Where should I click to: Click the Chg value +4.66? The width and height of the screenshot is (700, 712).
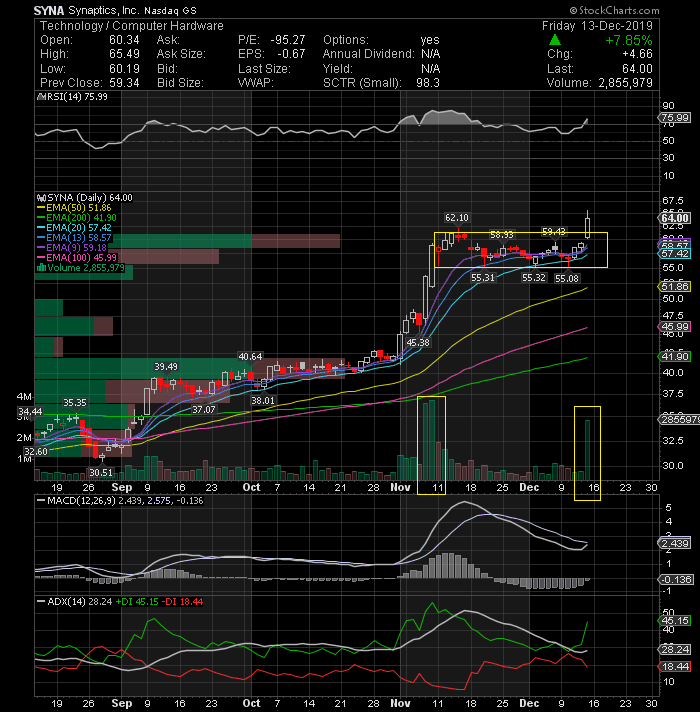(636, 54)
